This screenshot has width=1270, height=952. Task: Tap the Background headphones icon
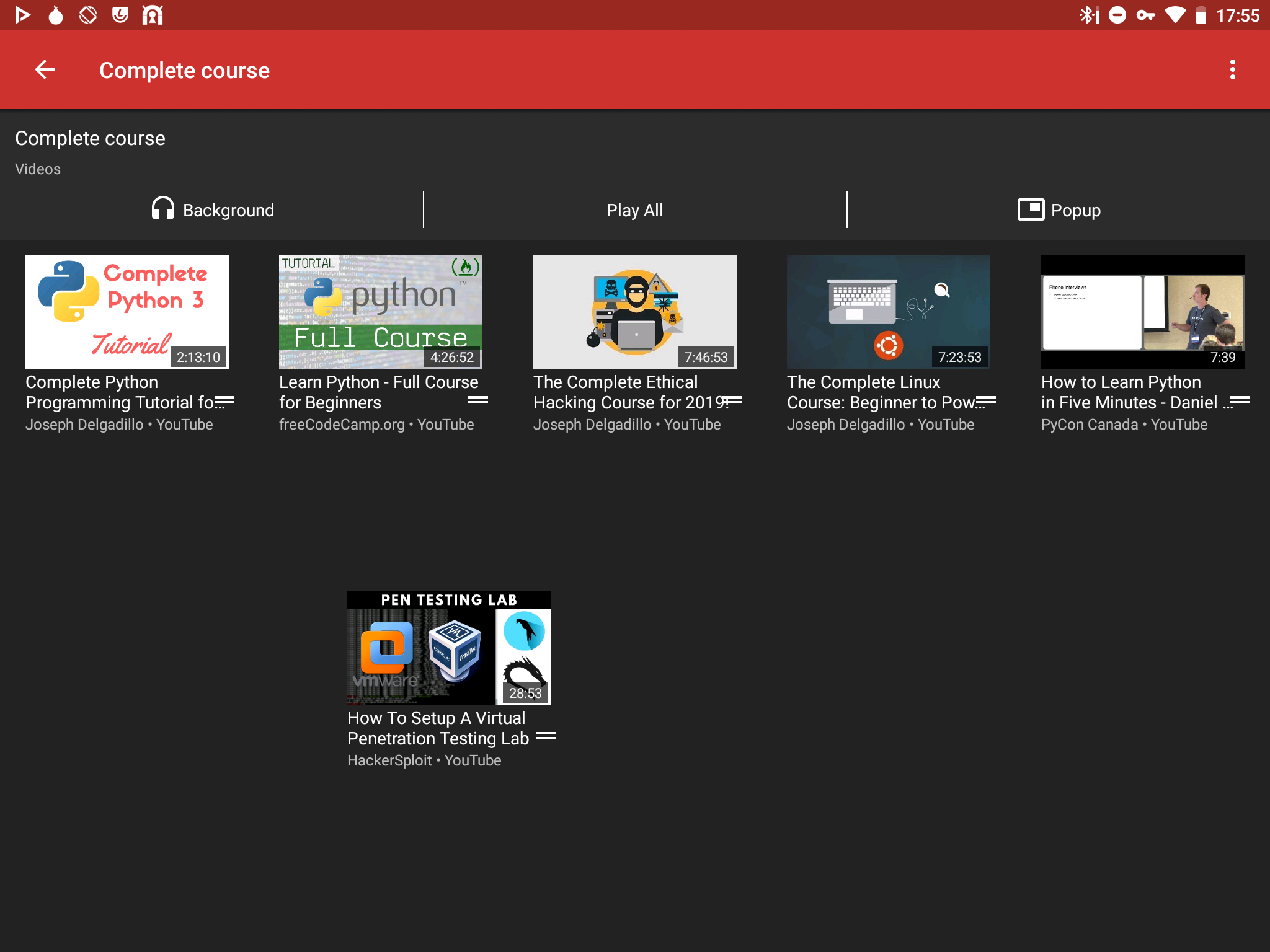(163, 209)
